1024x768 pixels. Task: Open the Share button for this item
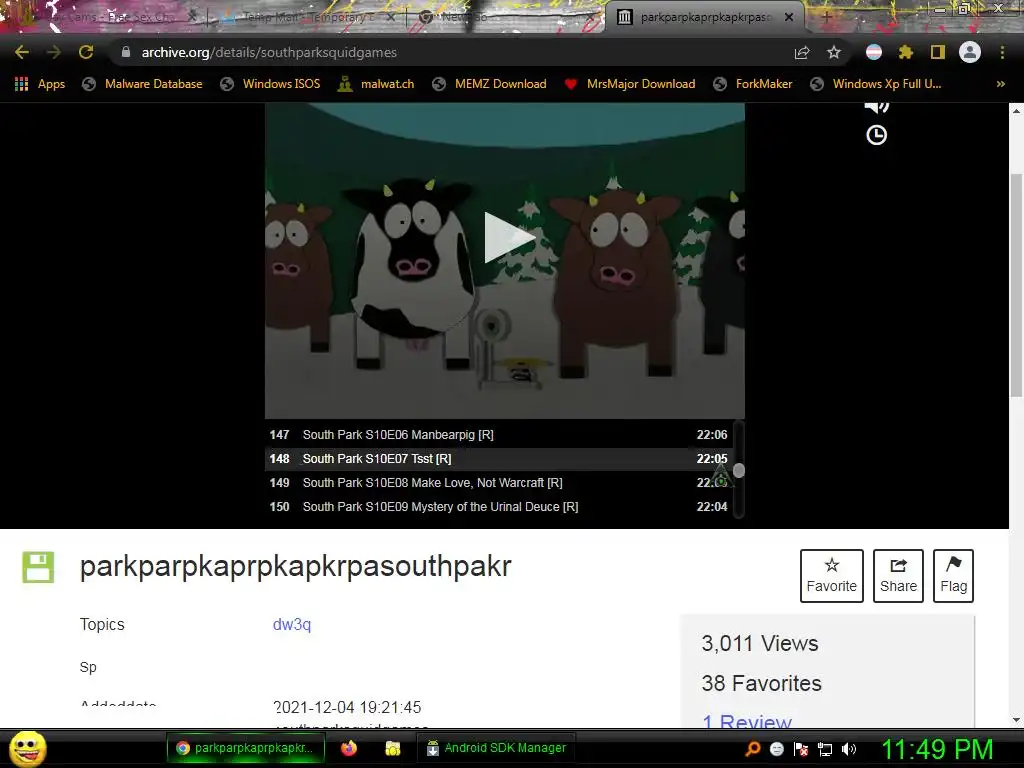pos(898,575)
